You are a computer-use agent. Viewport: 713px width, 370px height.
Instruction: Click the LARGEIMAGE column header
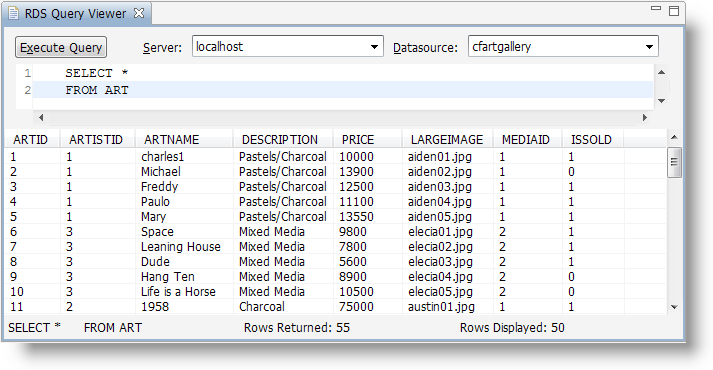coord(448,140)
